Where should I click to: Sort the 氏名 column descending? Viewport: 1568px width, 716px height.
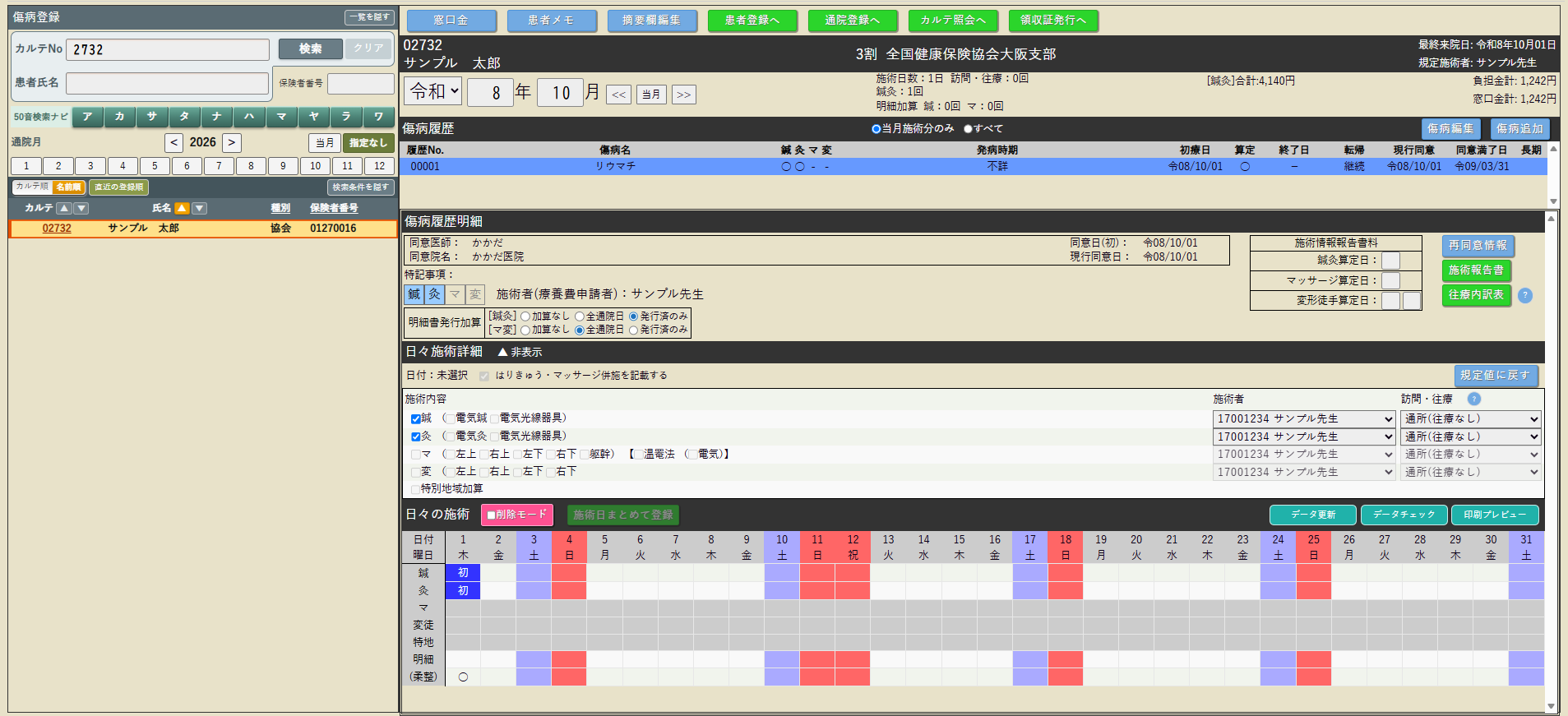tap(199, 209)
